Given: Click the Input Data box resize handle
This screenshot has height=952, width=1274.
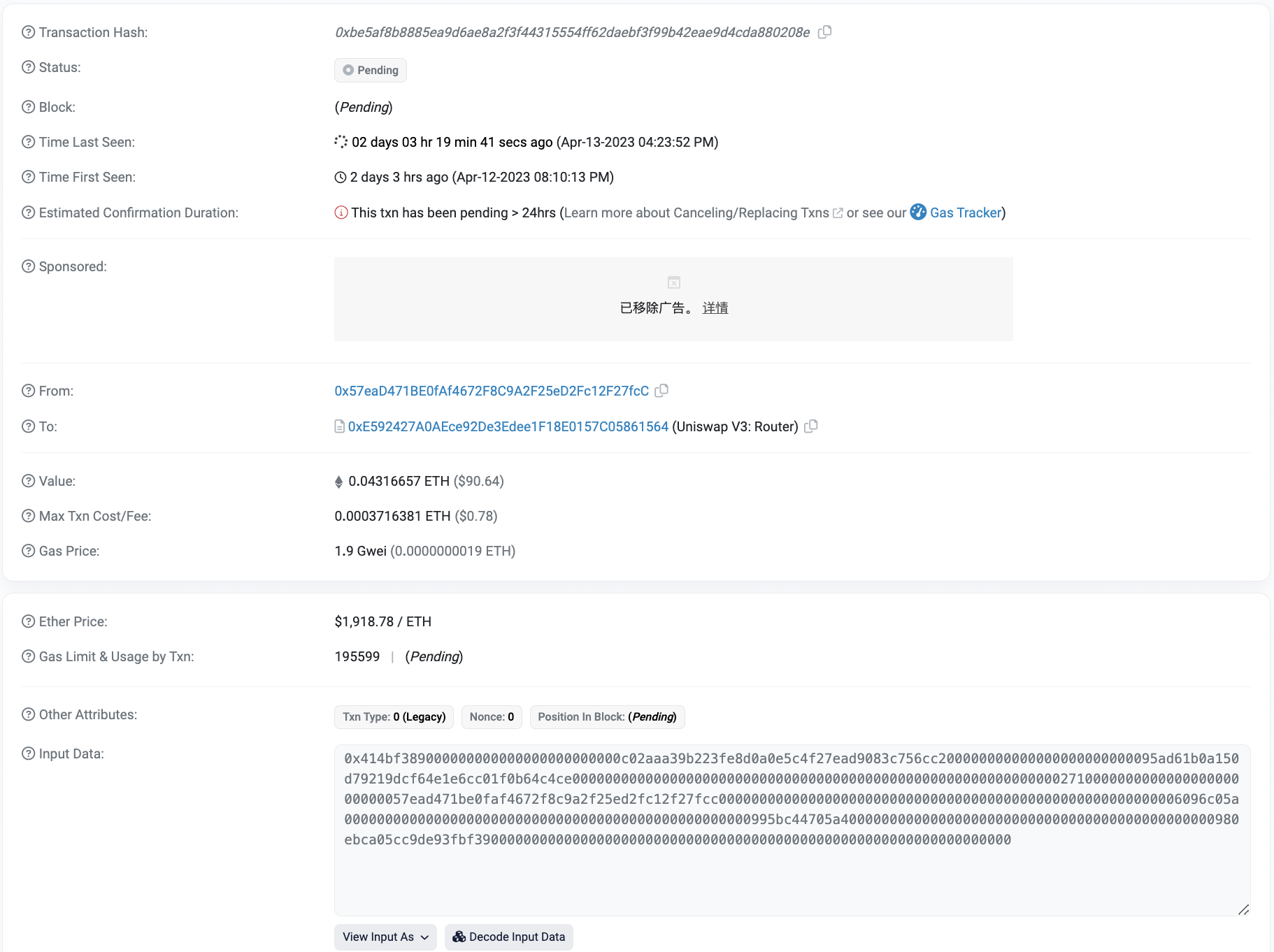Looking at the screenshot, I should (1243, 909).
